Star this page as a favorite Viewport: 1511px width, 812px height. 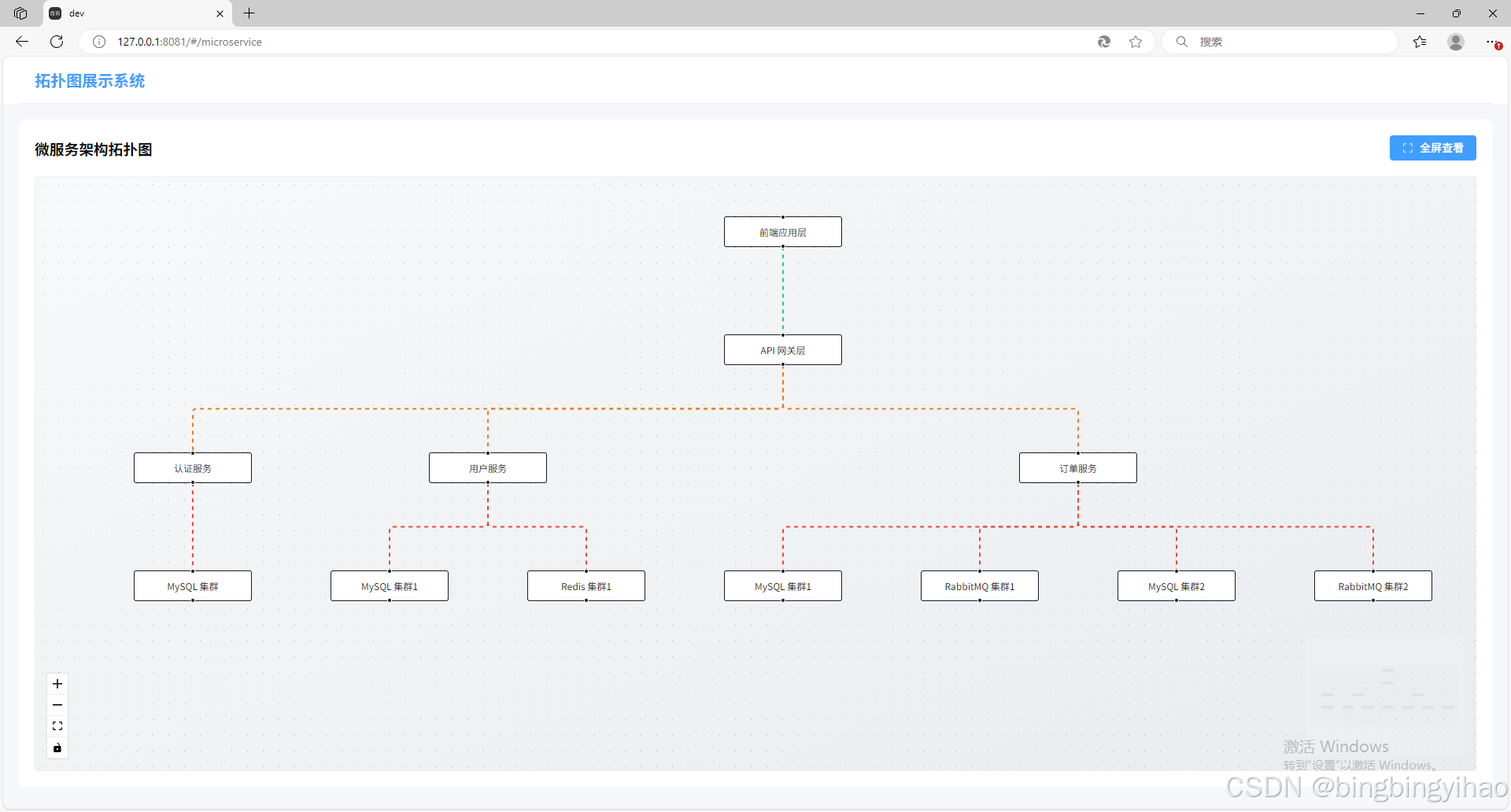coord(1136,42)
